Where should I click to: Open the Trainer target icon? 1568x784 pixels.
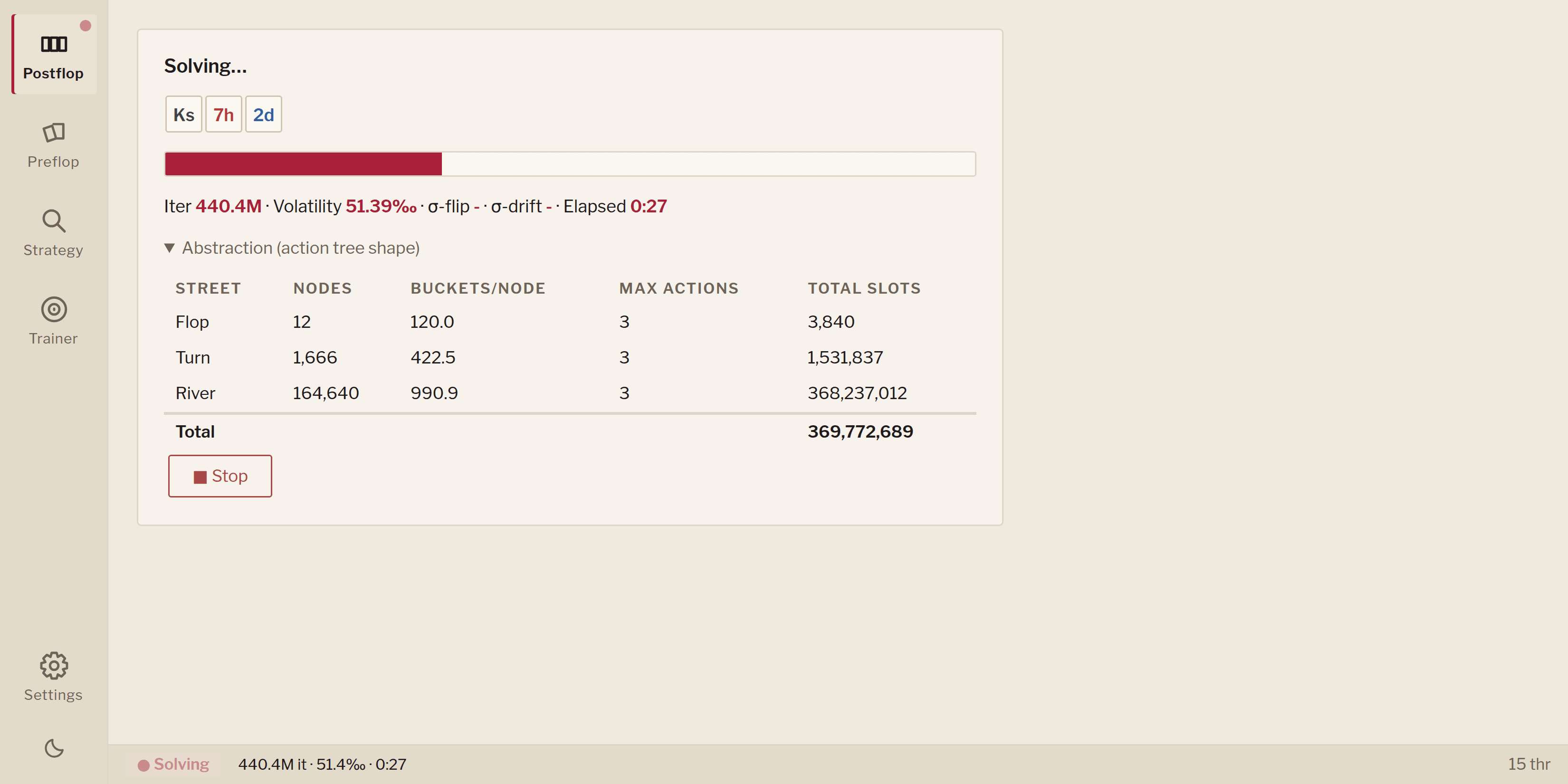[54, 309]
